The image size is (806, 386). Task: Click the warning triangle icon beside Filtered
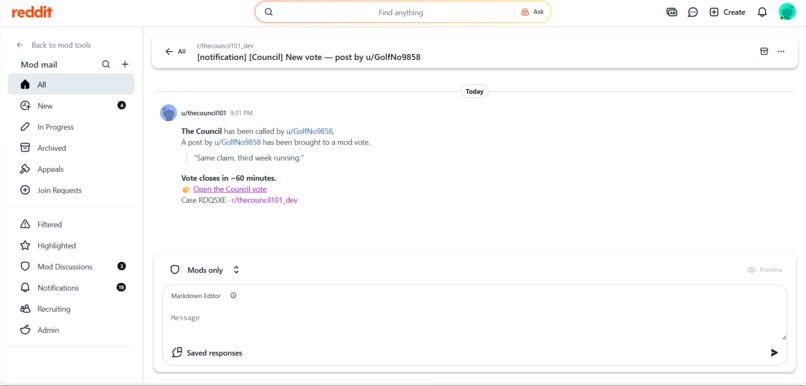(25, 224)
